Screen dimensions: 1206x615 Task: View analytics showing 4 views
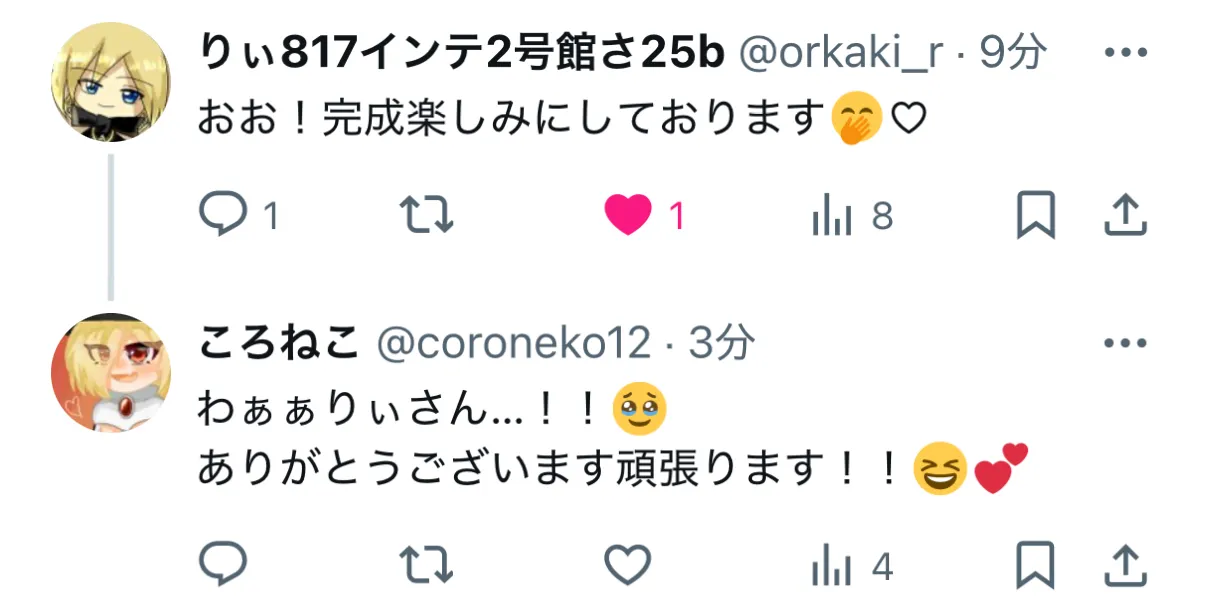point(852,568)
